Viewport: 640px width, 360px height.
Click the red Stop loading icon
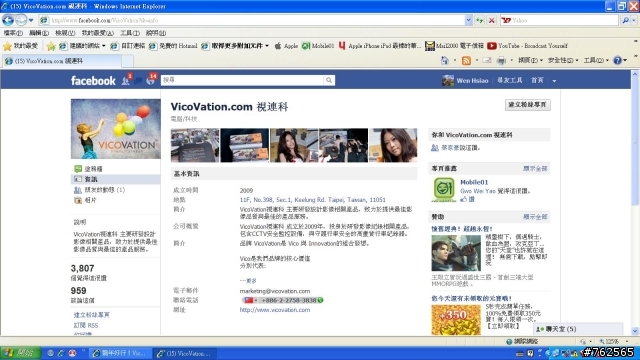[x=492, y=20]
